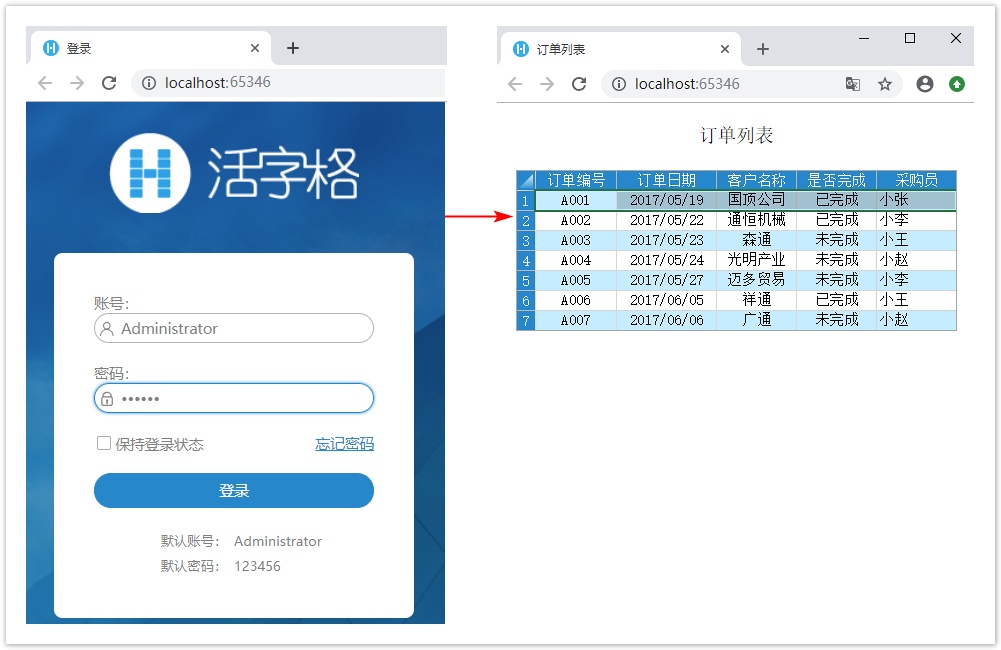
Task: Click customer cell 光明产业
Action: [x=756, y=261]
